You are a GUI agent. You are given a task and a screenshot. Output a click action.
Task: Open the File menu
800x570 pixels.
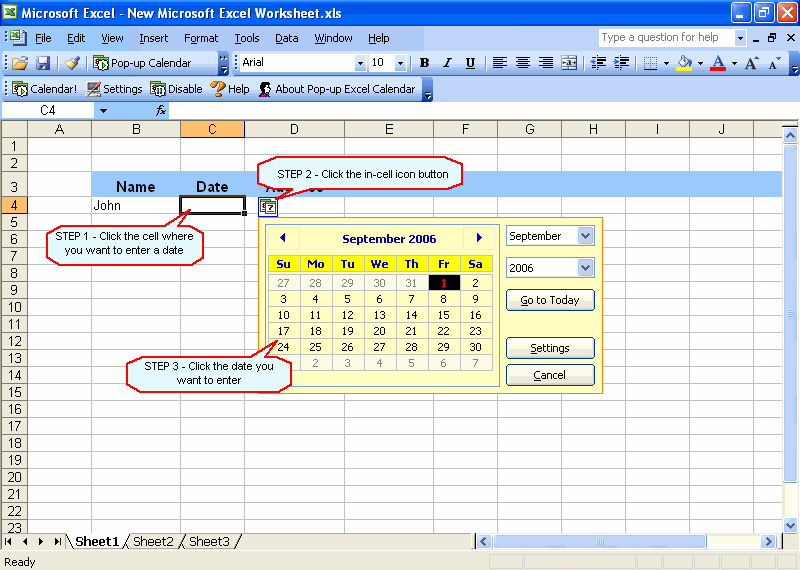tap(43, 38)
